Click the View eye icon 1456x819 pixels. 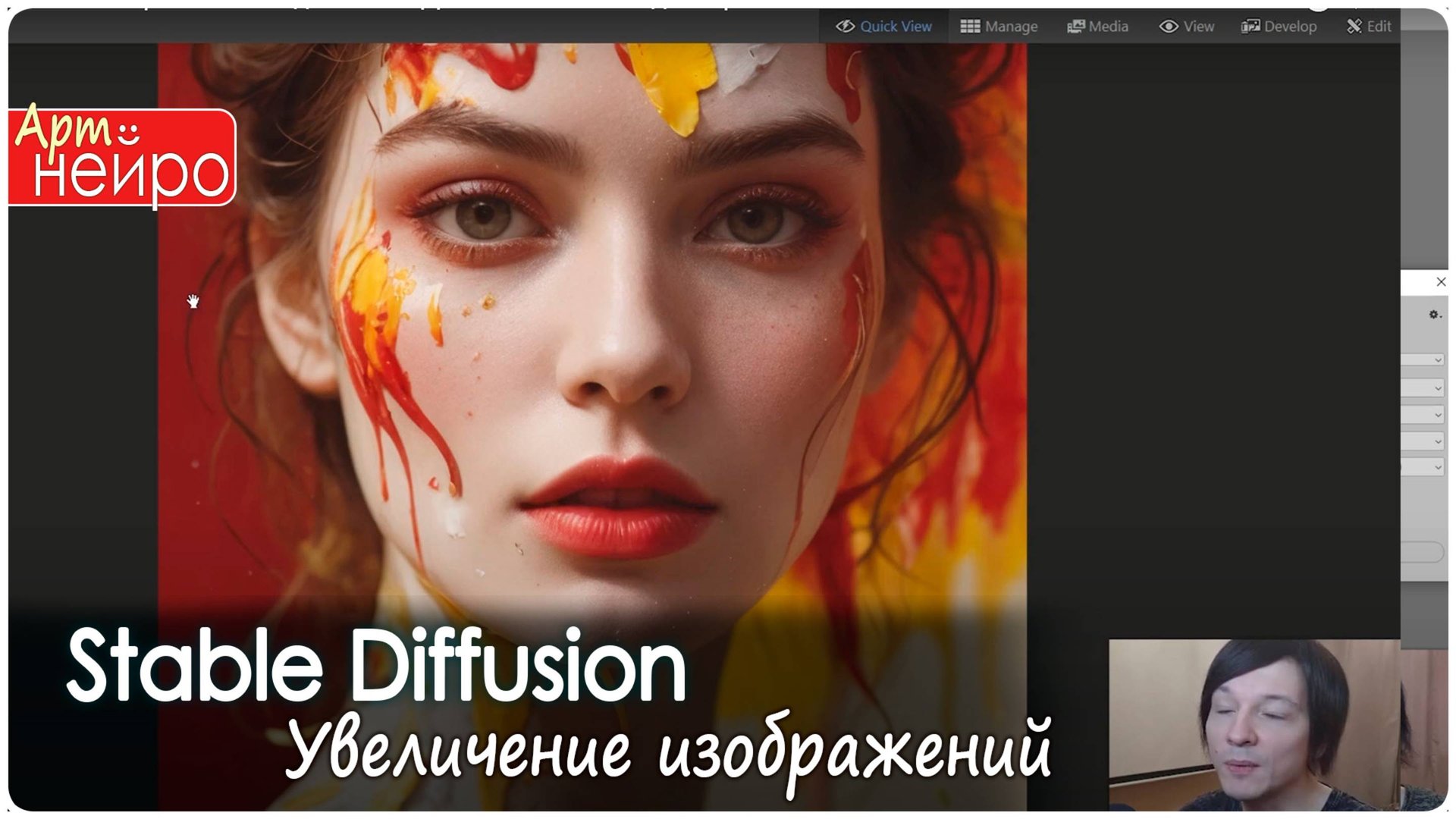click(x=1169, y=26)
